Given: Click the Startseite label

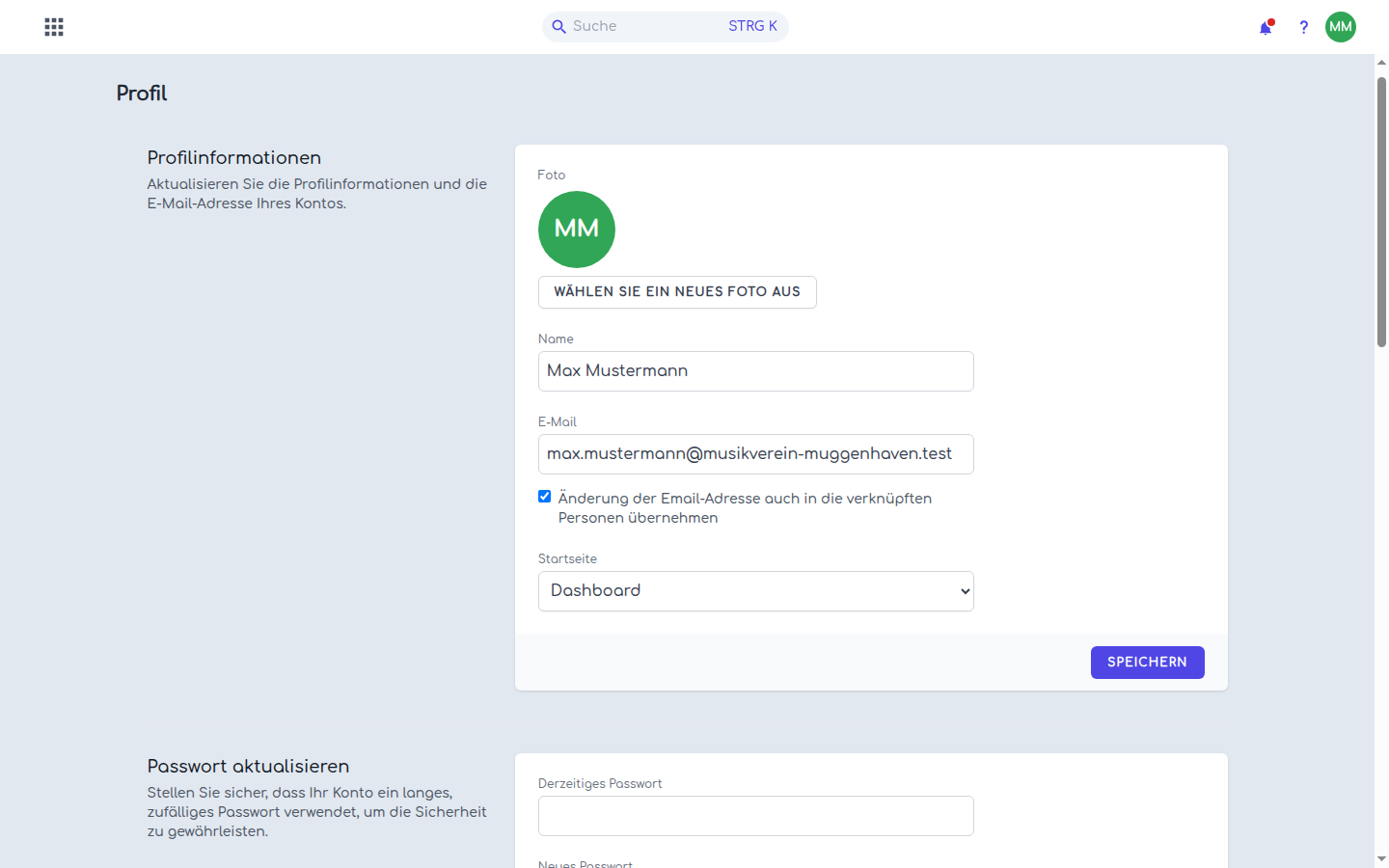Looking at the screenshot, I should tap(567, 559).
